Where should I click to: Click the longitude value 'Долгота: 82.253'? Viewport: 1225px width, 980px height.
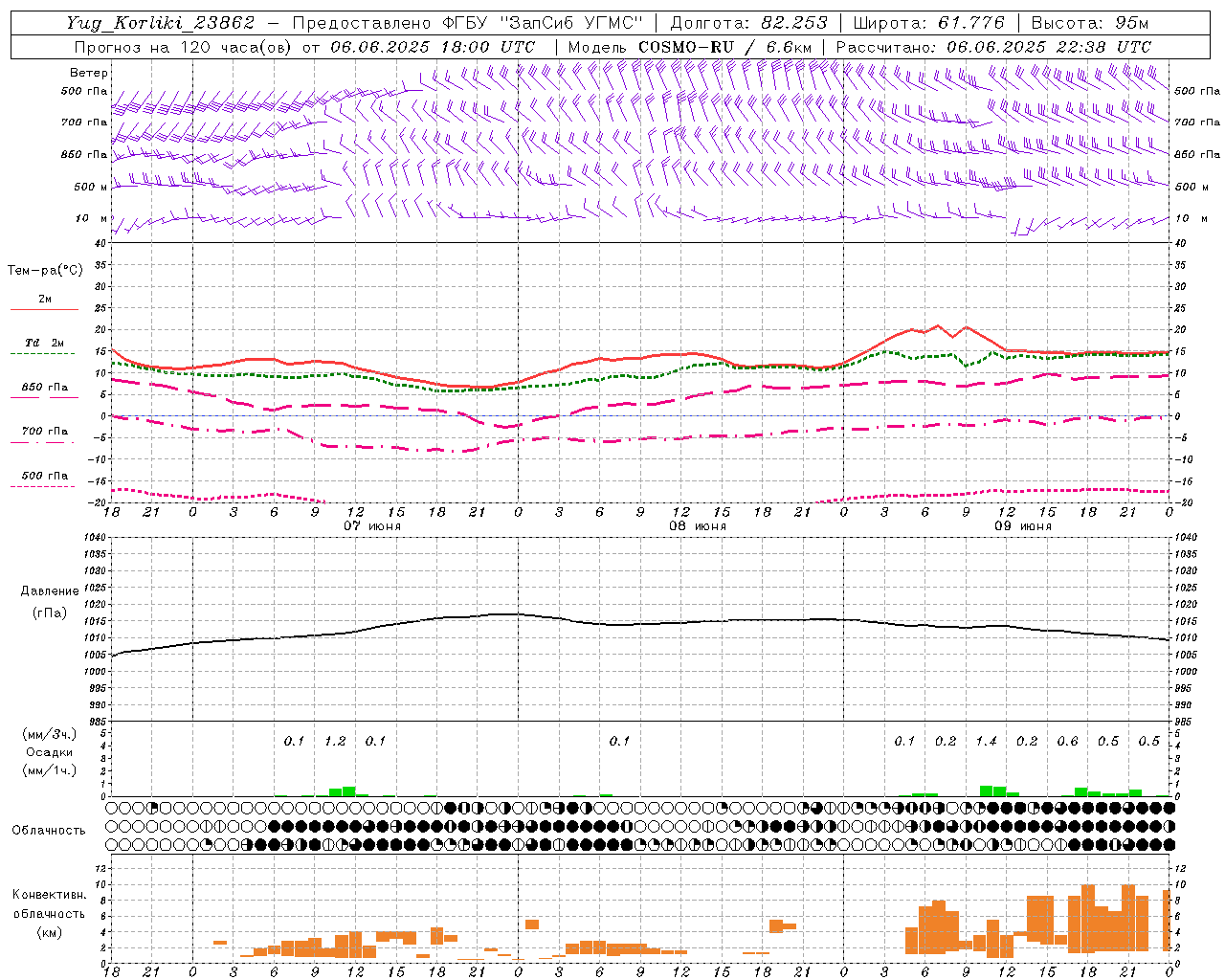click(x=748, y=23)
